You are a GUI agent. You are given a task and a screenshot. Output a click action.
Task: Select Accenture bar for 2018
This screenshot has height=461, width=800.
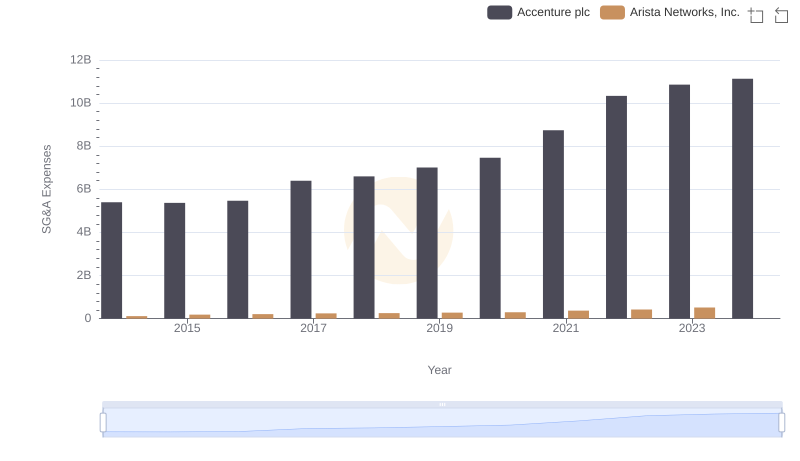(364, 247)
